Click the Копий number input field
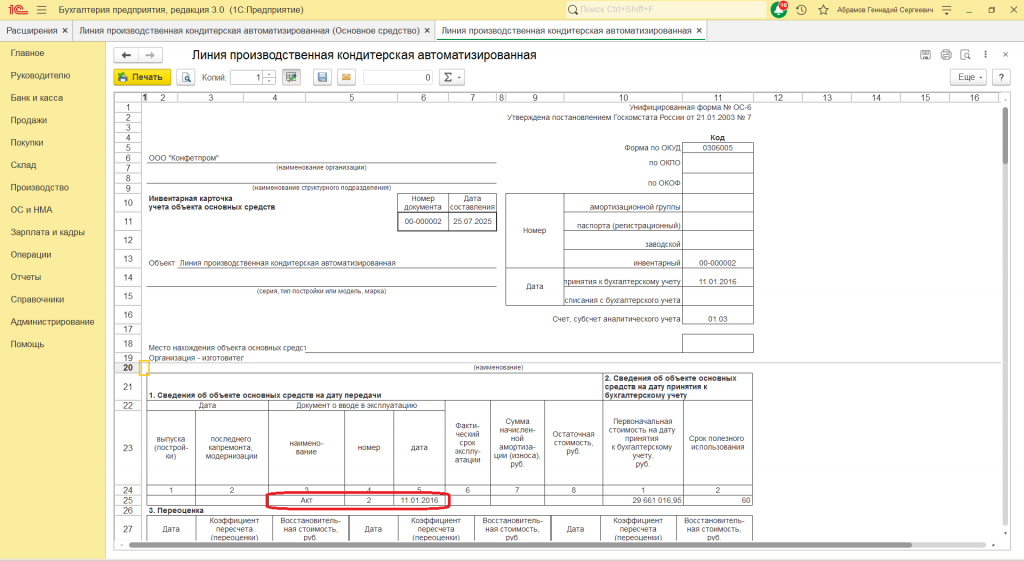The height and width of the screenshot is (561, 1024). click(x=247, y=77)
